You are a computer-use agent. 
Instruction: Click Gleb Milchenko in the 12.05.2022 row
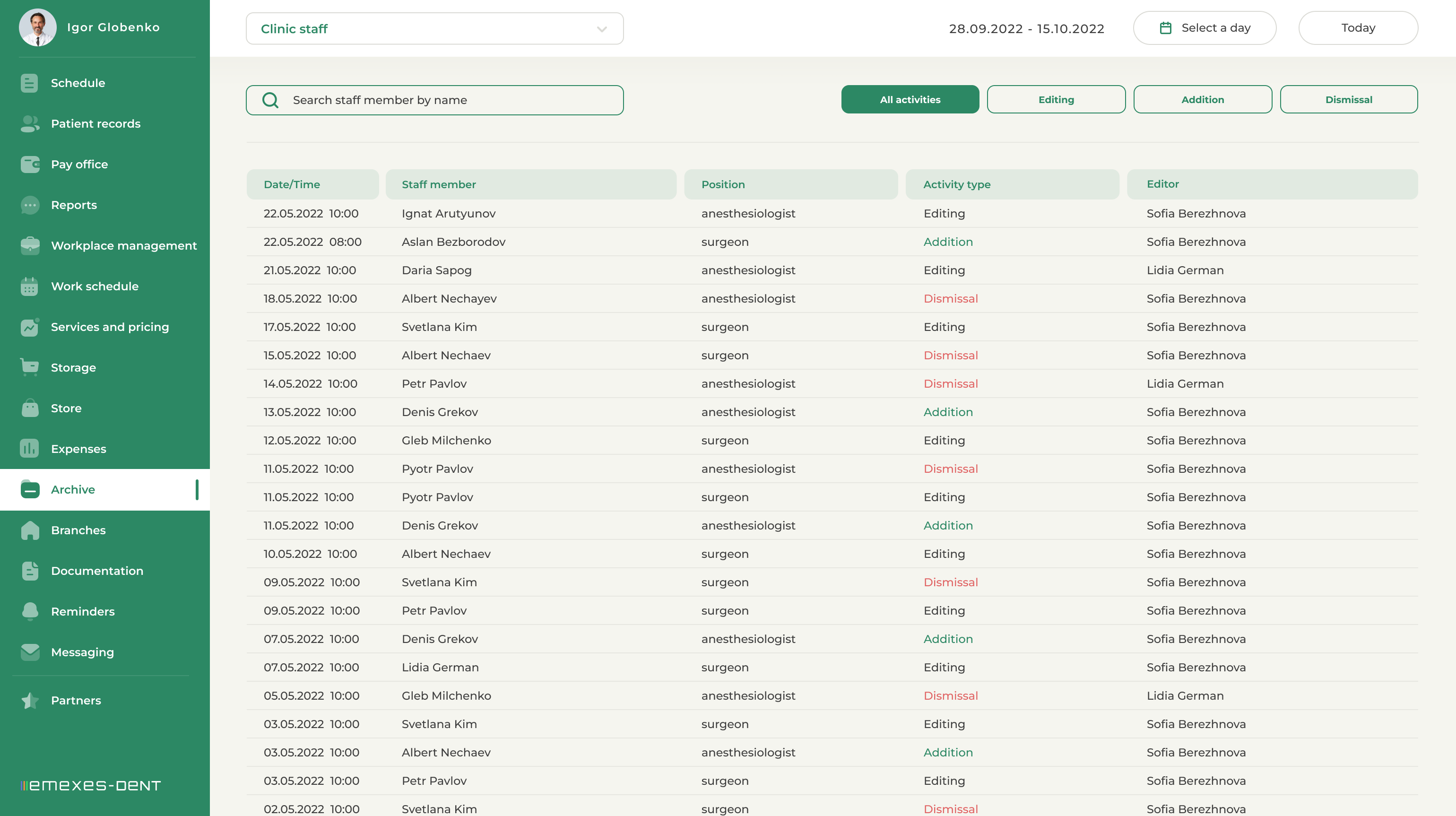tap(446, 440)
